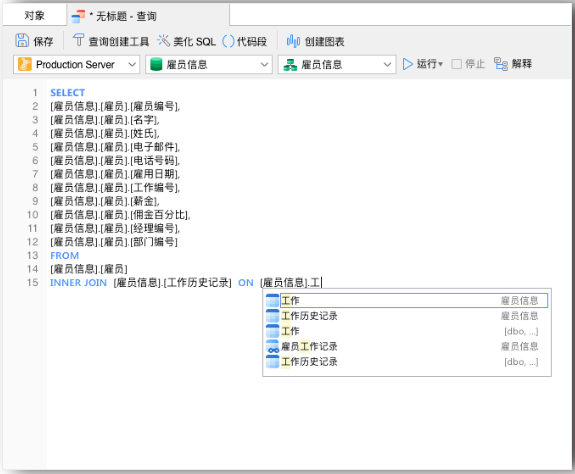This screenshot has height=474, width=575.
Task: Click the ON keyword on line 15
Action: pyautogui.click(x=246, y=283)
